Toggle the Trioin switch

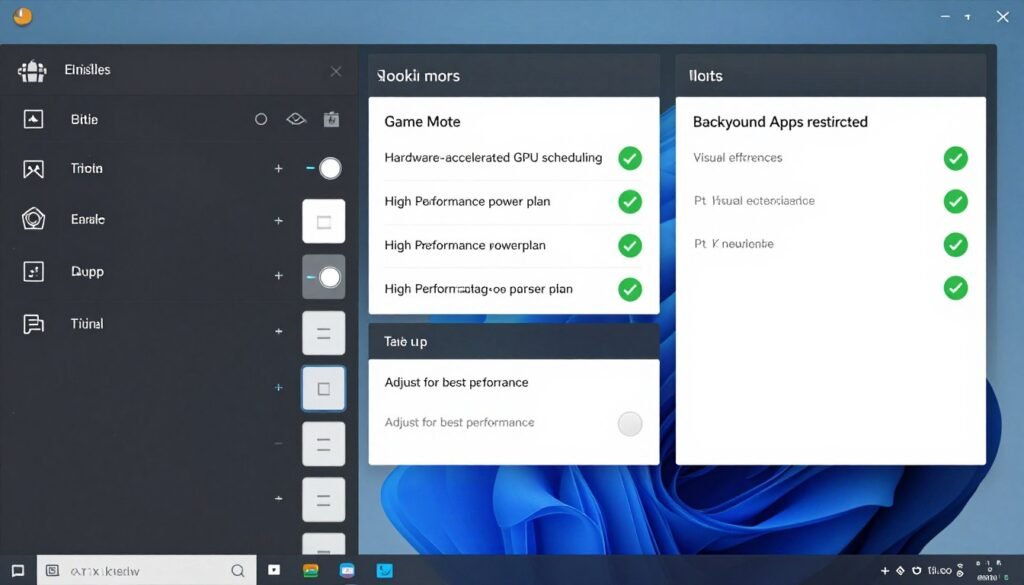click(x=324, y=168)
